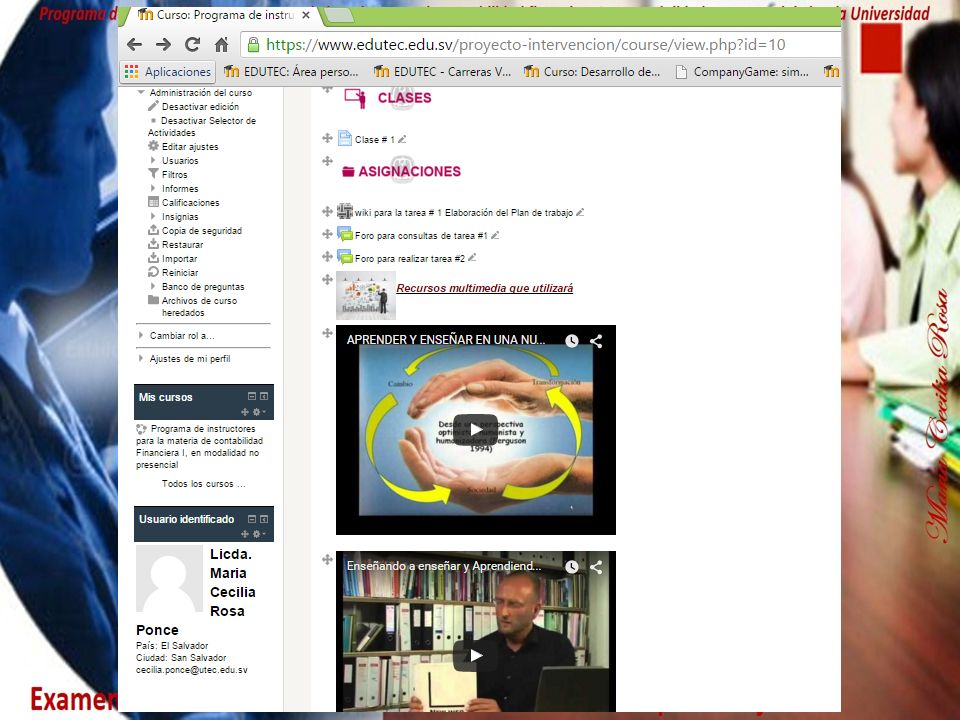Open the Aplicaciones apps grid
This screenshot has width=960, height=720.
coord(168,72)
